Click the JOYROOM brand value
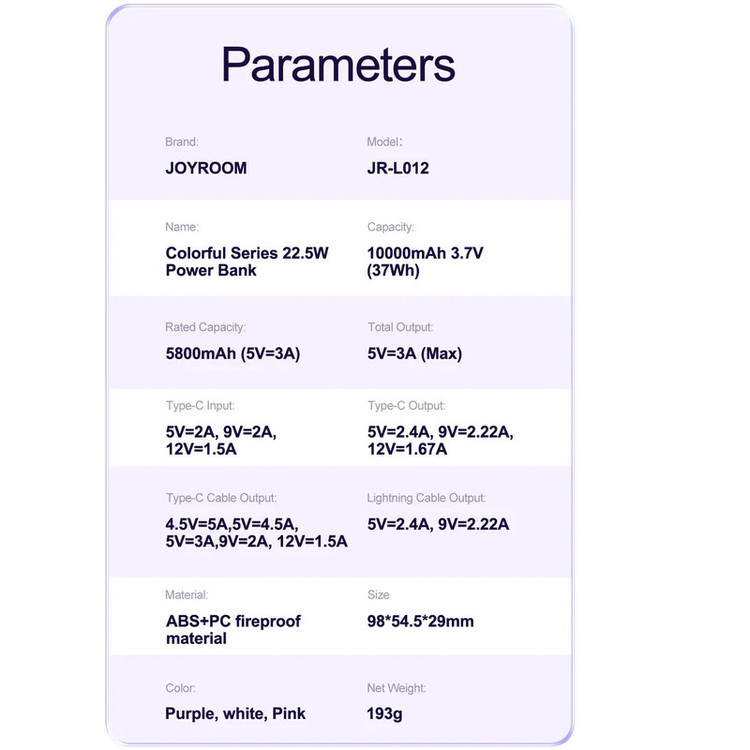The image size is (750, 750). click(x=206, y=168)
